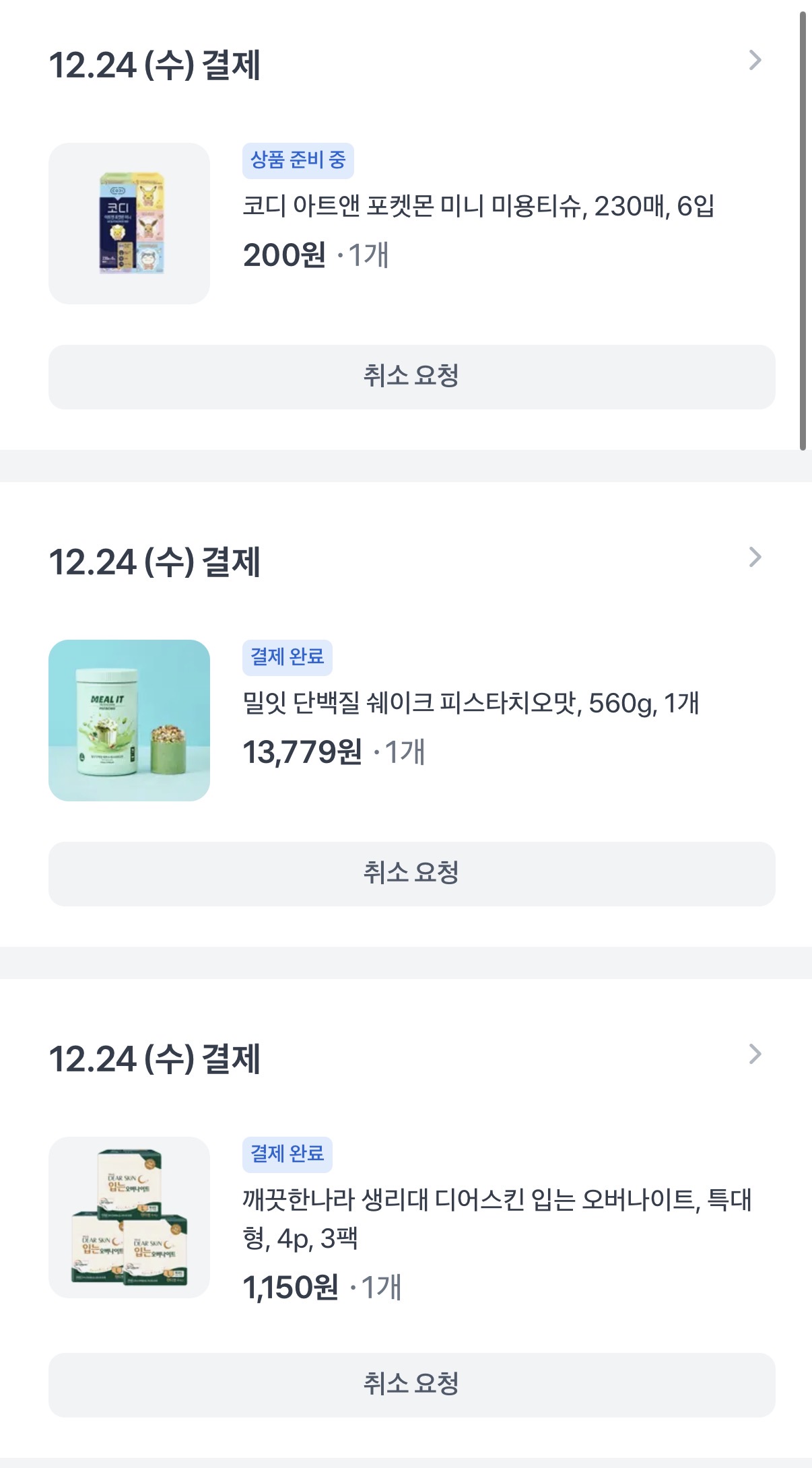Open the 깨끗한나라 생리대 order chevron arrow
Screen dimensions: 812x1468
(x=755, y=1055)
